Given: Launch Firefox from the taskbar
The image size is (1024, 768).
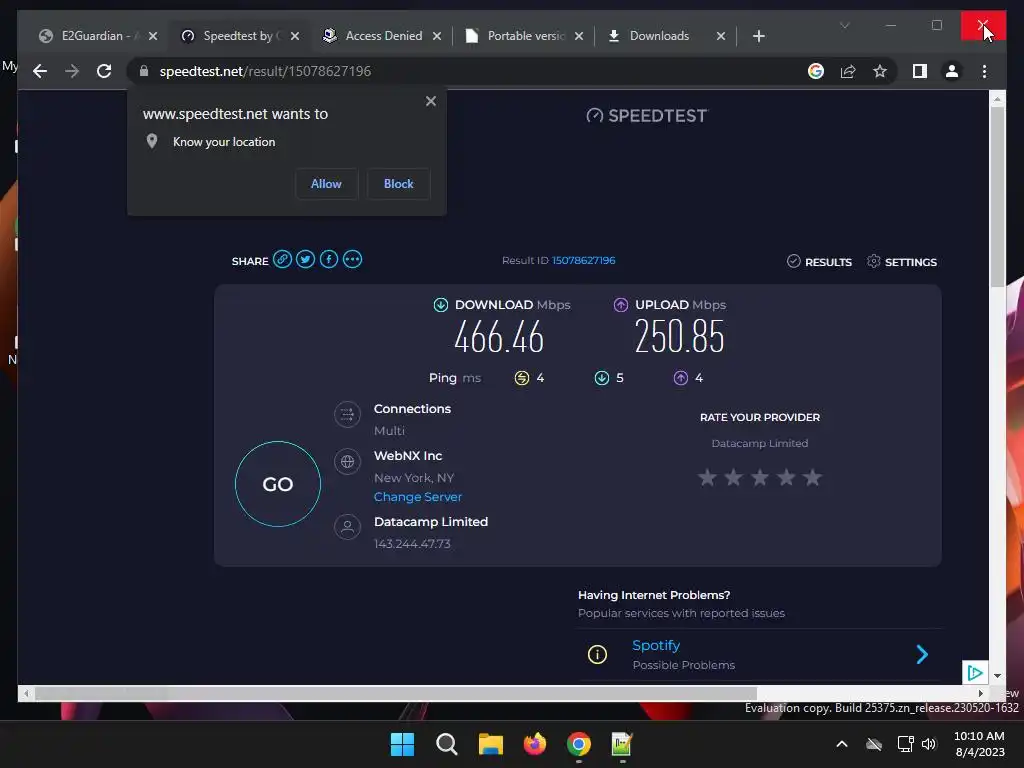Looking at the screenshot, I should 535,744.
